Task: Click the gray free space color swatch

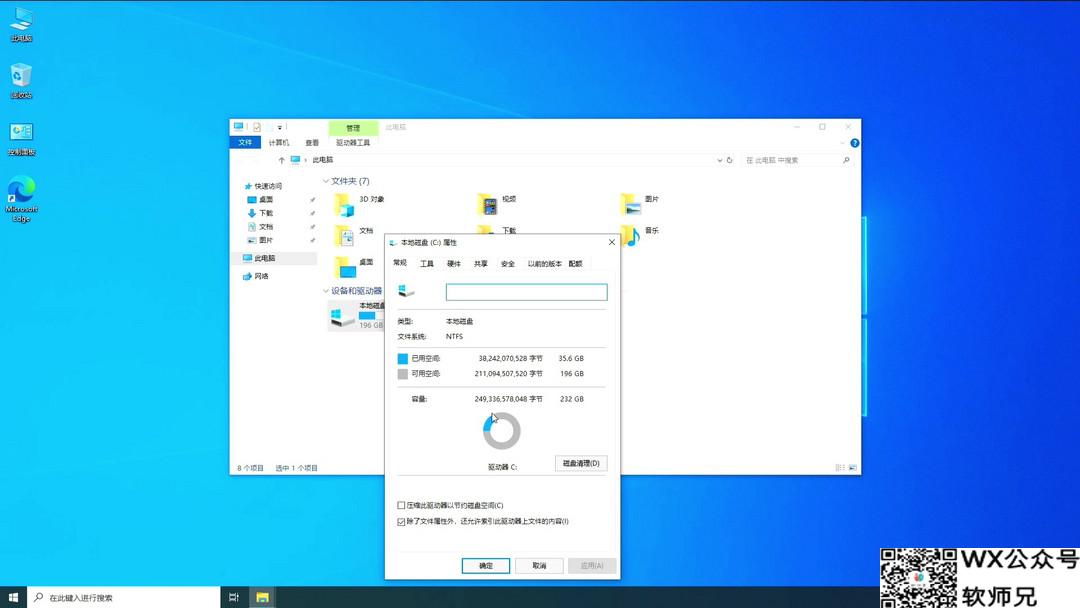Action: pos(403,374)
